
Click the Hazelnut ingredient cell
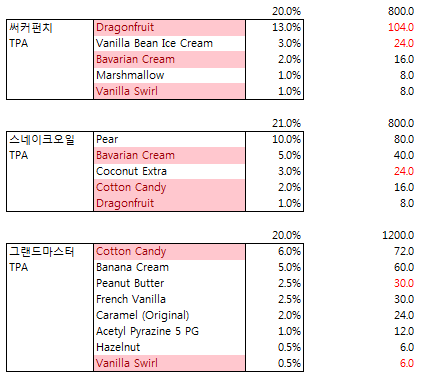coord(169,347)
